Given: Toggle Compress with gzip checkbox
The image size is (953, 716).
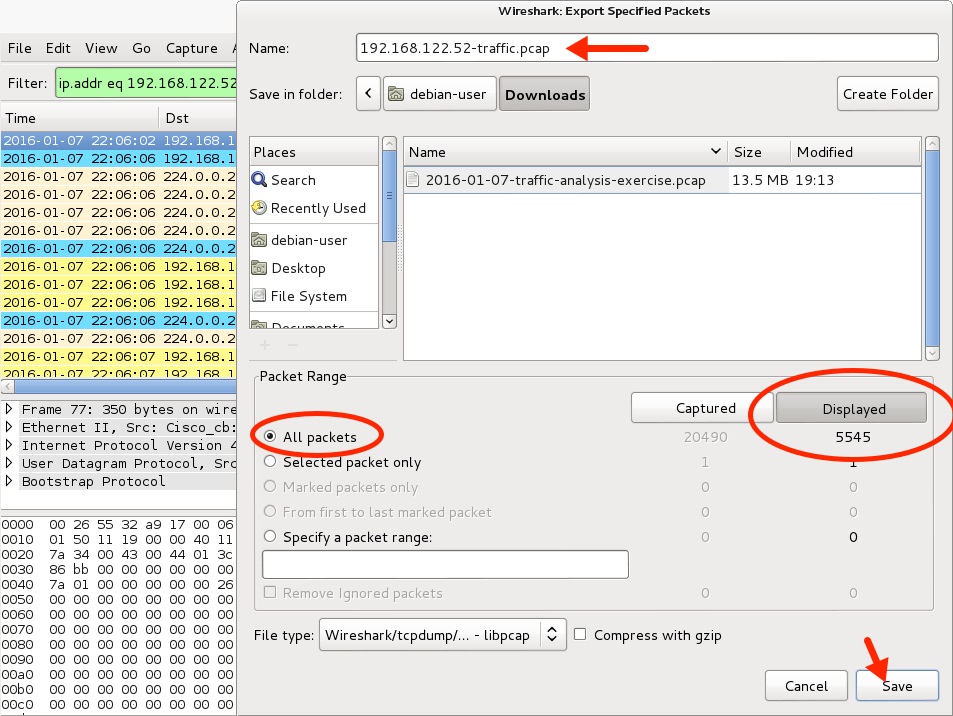Looking at the screenshot, I should coord(580,635).
